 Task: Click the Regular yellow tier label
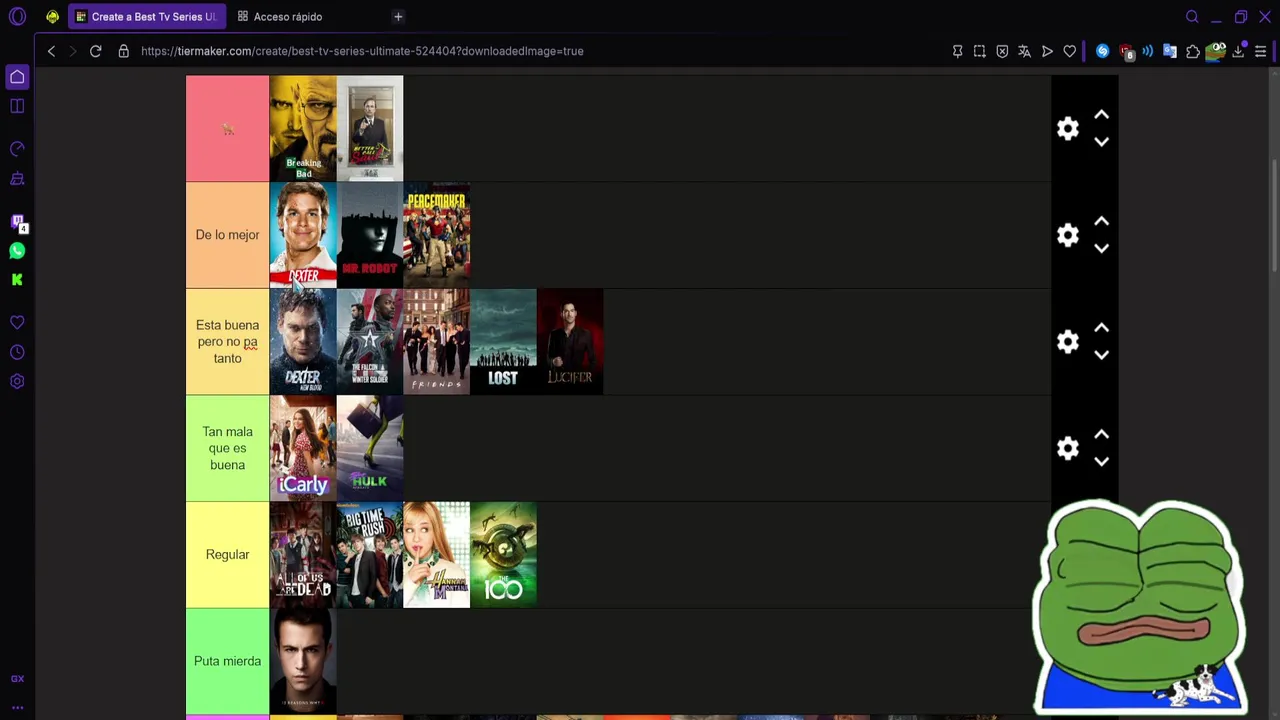pyautogui.click(x=227, y=555)
